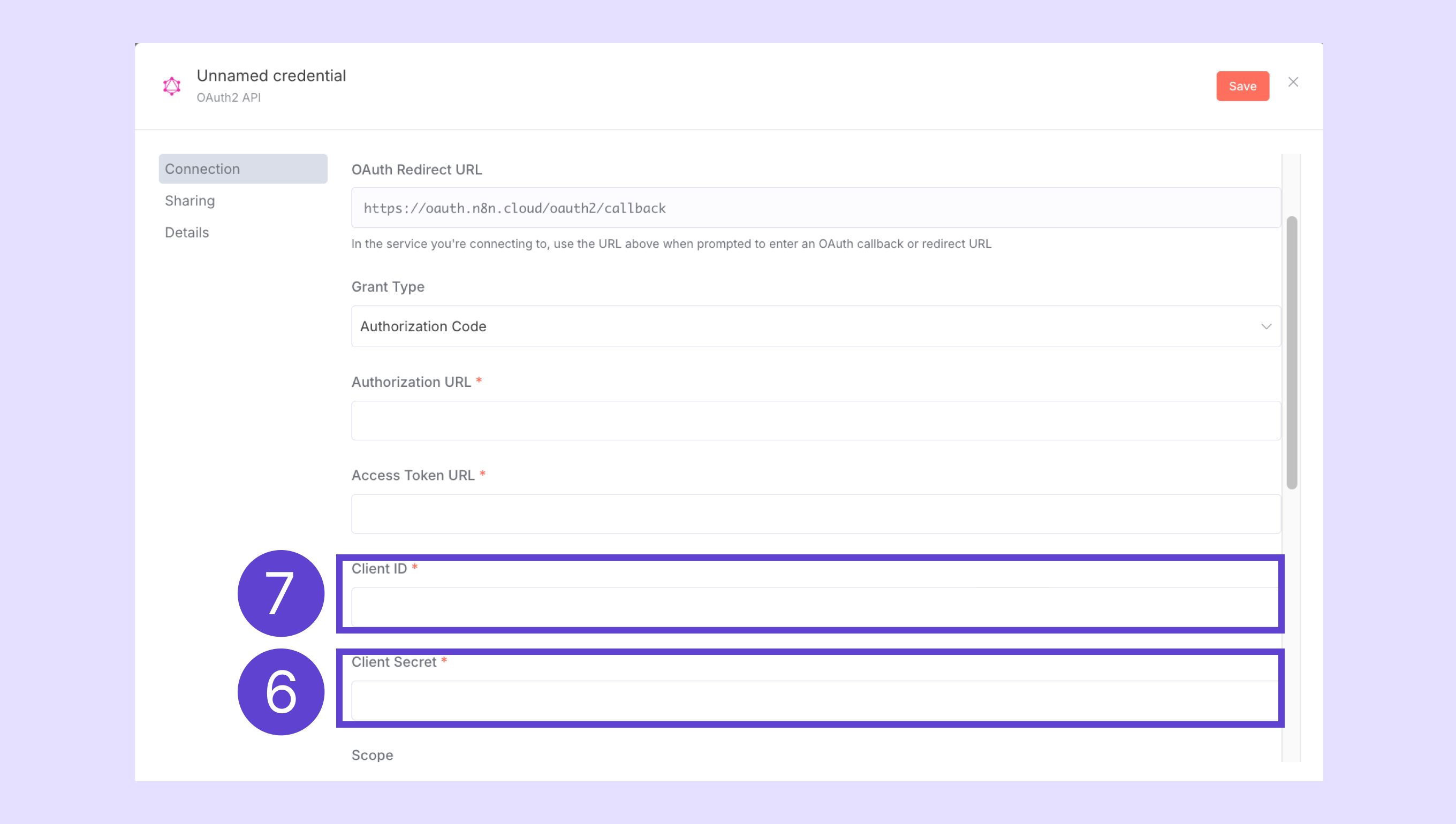Click the pink GraphQL credential icon

tap(171, 86)
